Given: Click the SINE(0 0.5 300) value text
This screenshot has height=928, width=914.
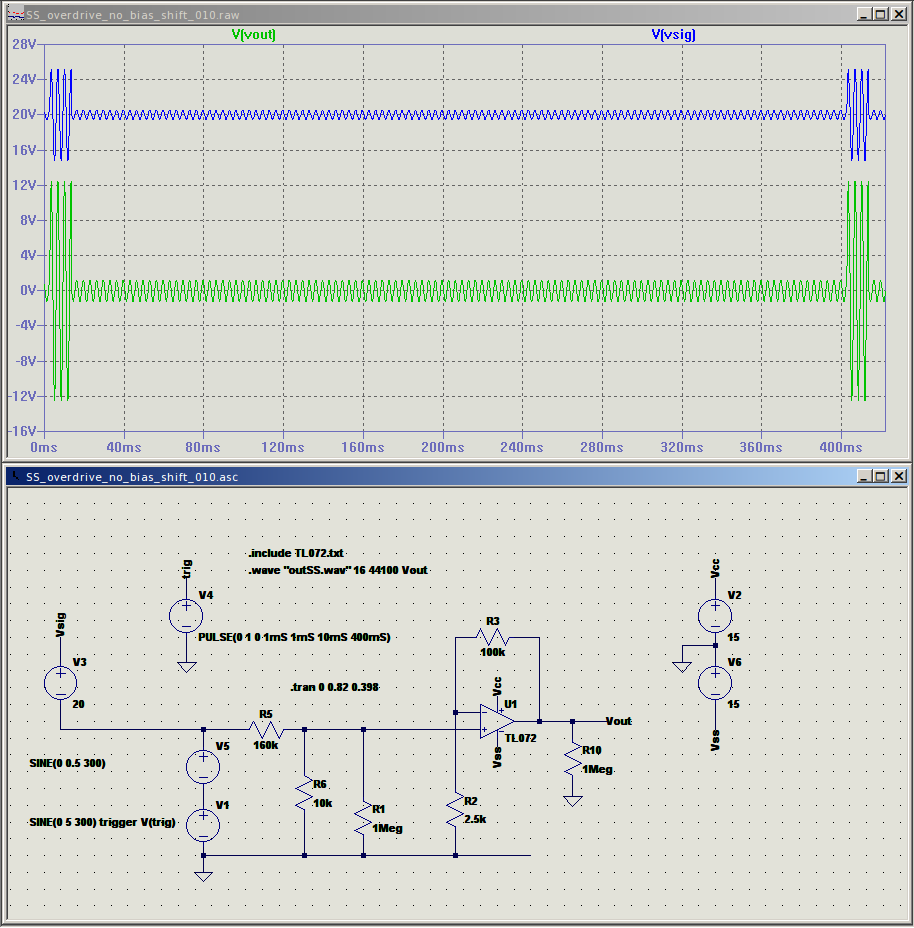Looking at the screenshot, I should [x=67, y=763].
